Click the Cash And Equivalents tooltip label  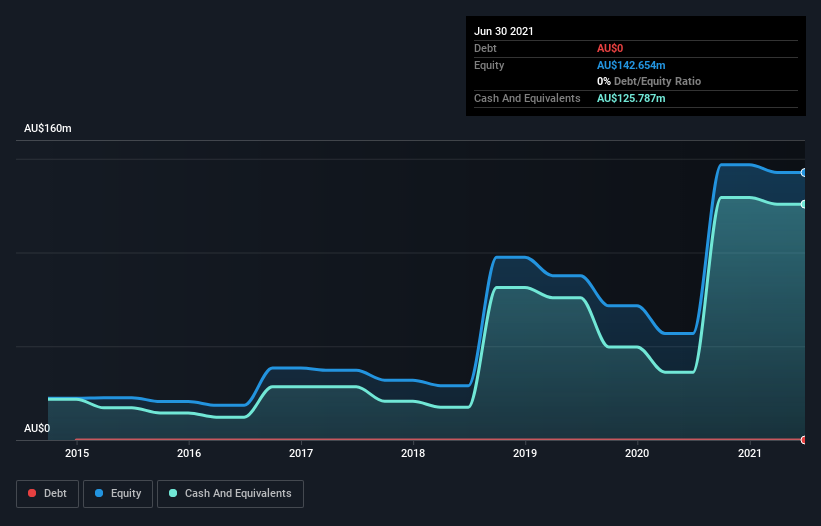[x=527, y=98]
